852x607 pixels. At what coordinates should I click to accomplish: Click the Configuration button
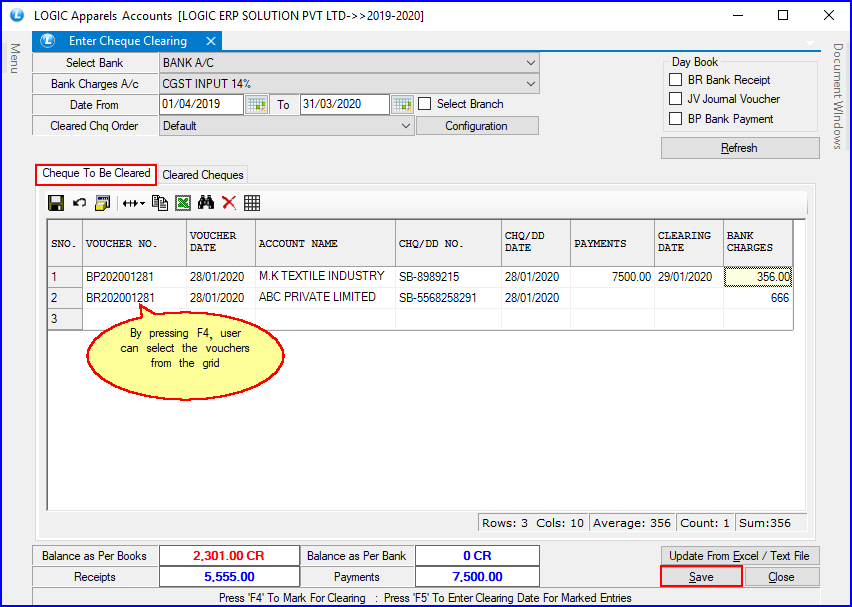pyautogui.click(x=477, y=126)
